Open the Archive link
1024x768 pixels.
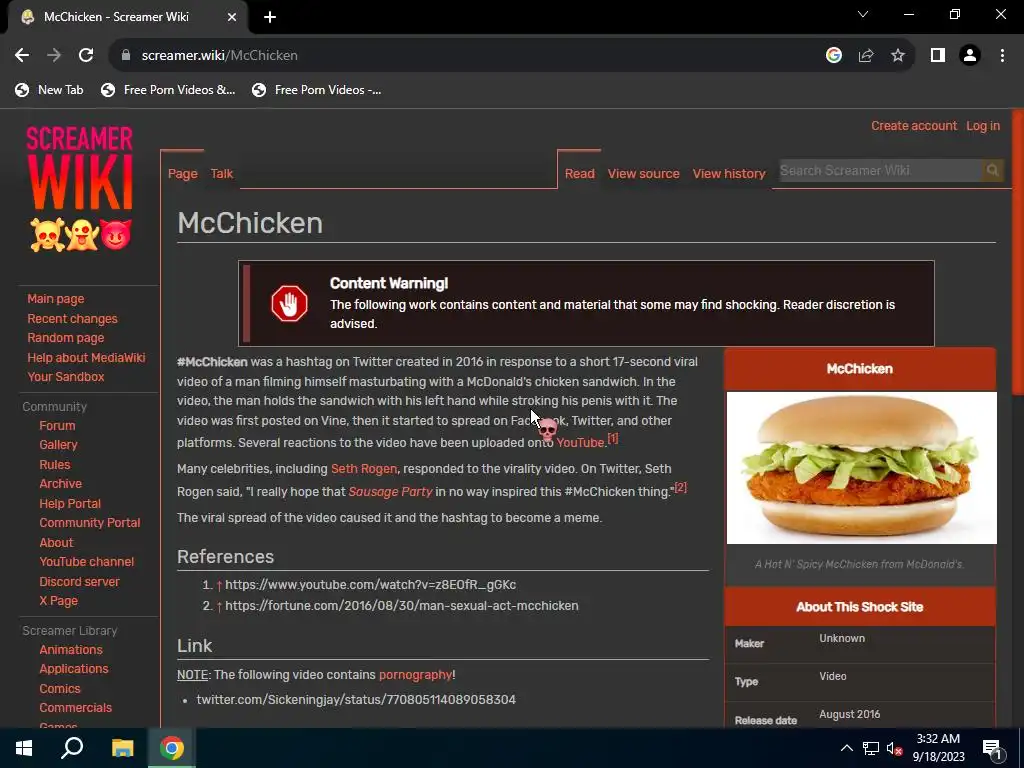point(60,484)
